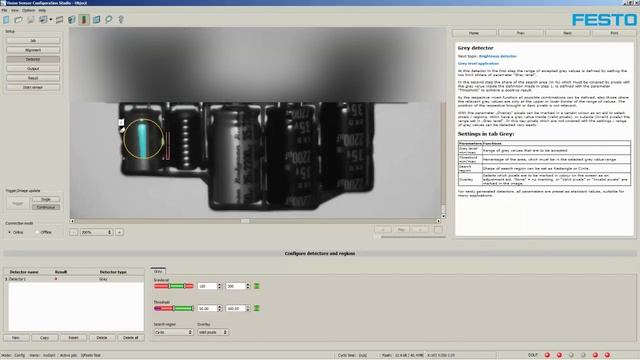Viewport: 640px width, 360px height.
Task: Click the green icon beside Threshold fields
Action: coord(257,309)
